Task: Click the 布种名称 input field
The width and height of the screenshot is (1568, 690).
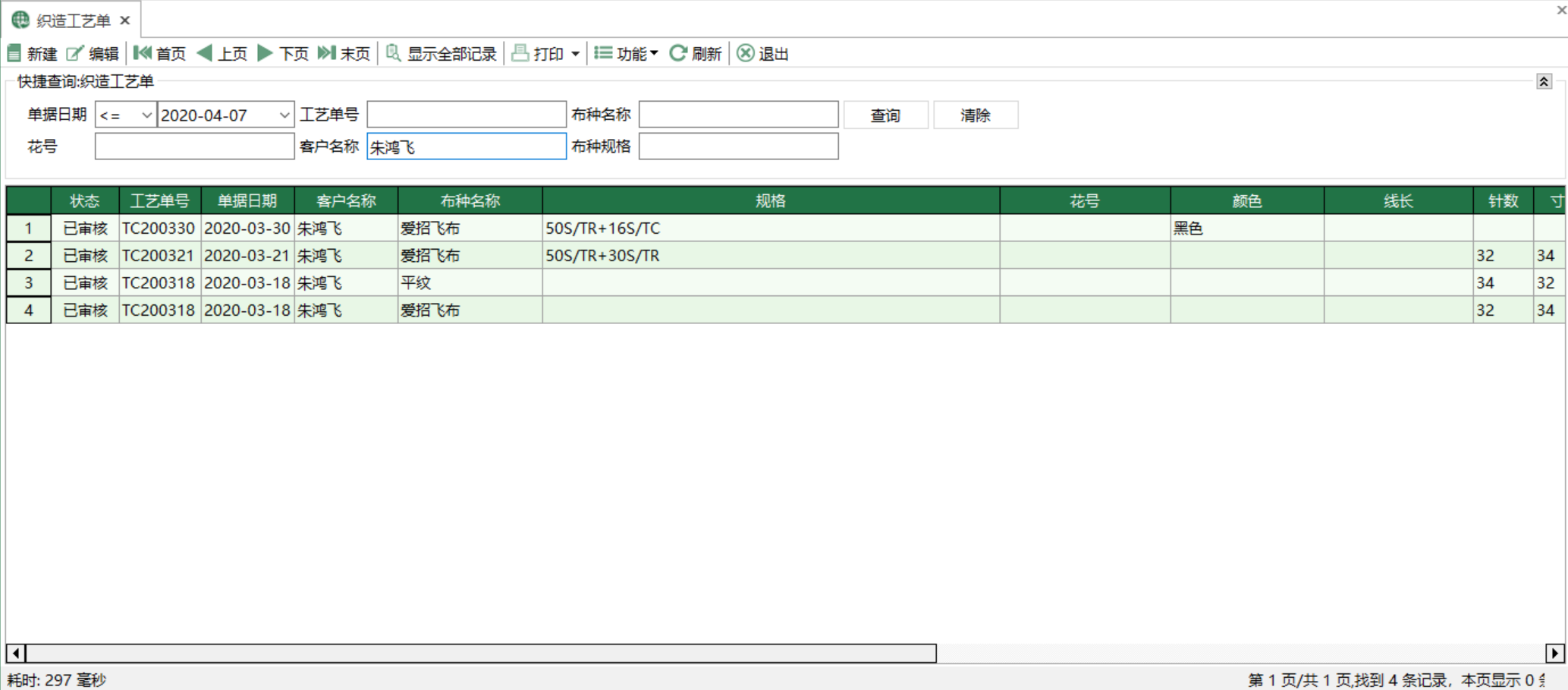Action: (738, 115)
